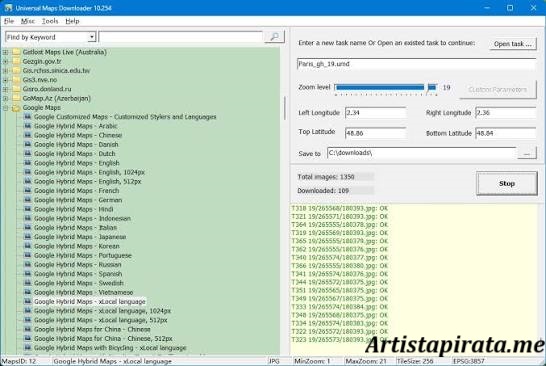Click the task name field Paris_gh_19.umd
Screen dimensions: 546x366
pos(416,64)
